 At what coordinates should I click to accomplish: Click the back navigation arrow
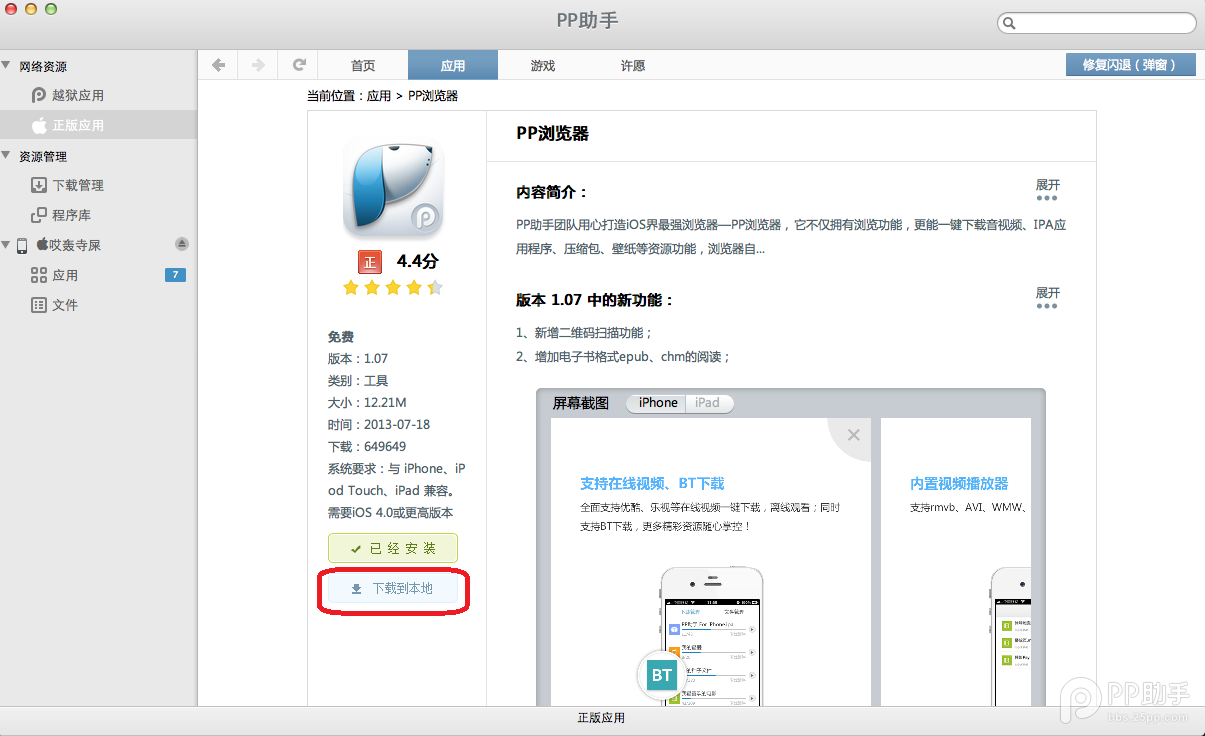pyautogui.click(x=218, y=65)
